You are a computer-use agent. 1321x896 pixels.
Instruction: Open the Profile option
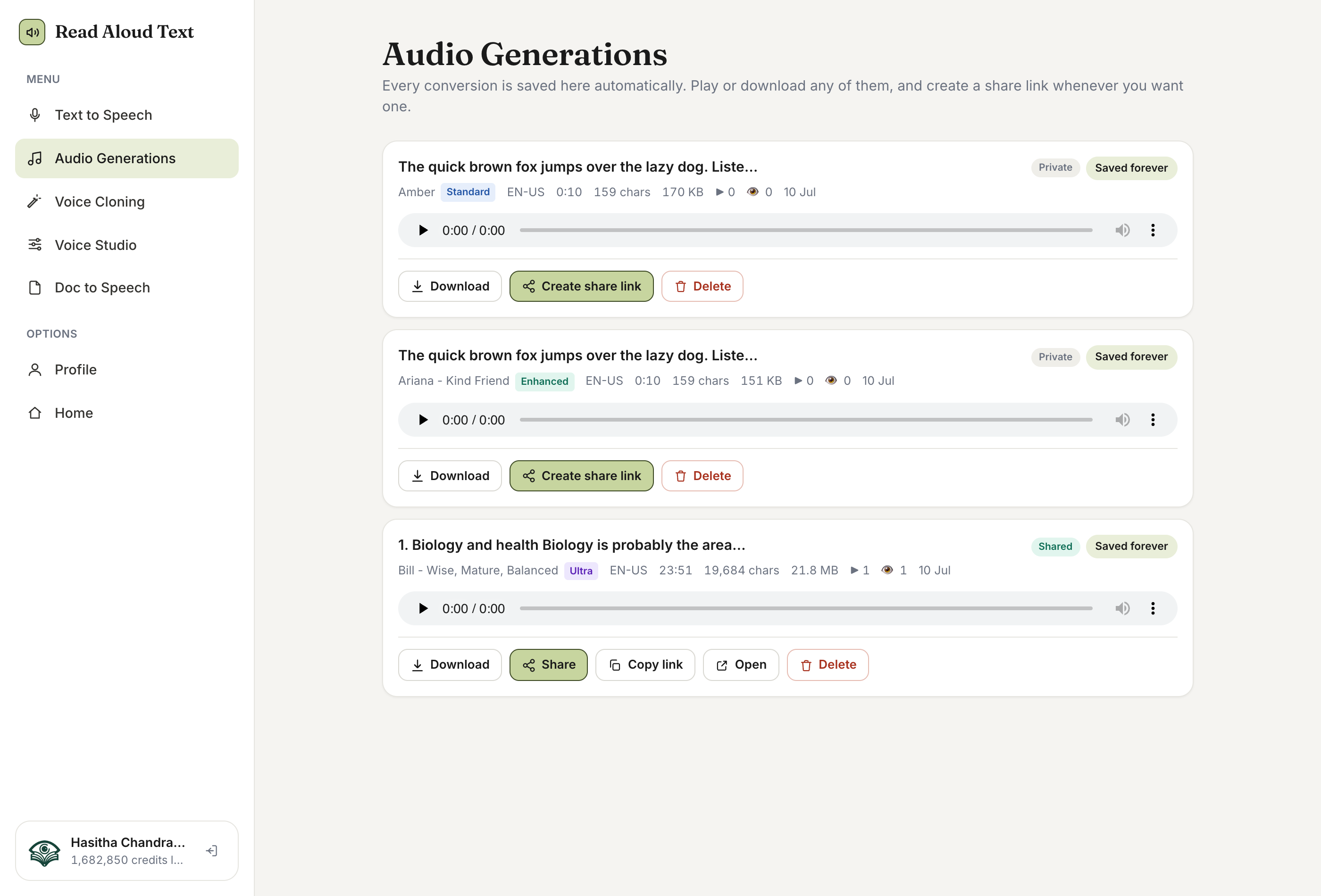(126, 369)
